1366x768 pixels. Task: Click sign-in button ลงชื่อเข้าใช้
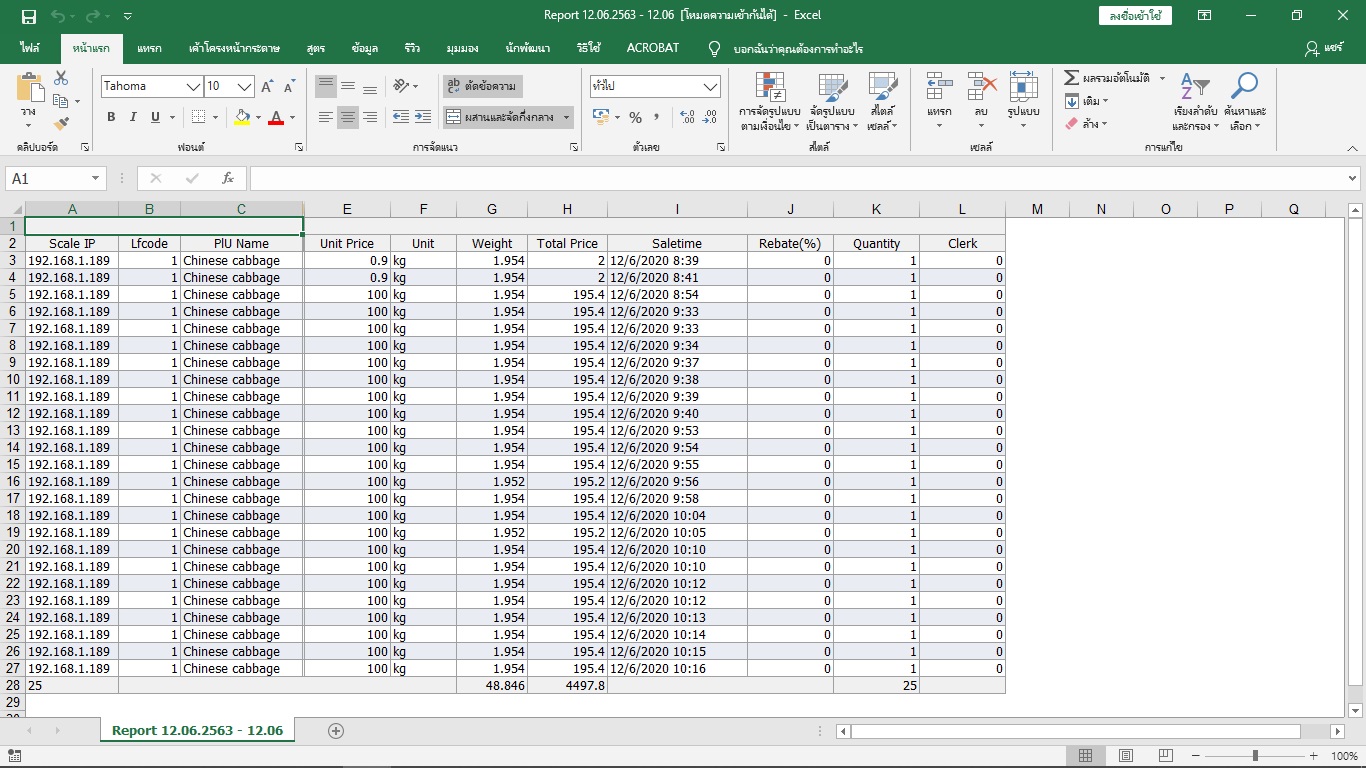coord(1135,16)
